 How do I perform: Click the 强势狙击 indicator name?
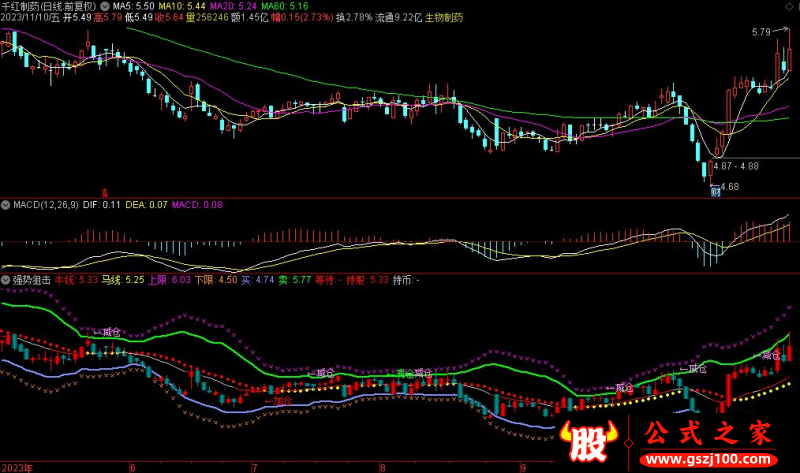tap(32, 280)
